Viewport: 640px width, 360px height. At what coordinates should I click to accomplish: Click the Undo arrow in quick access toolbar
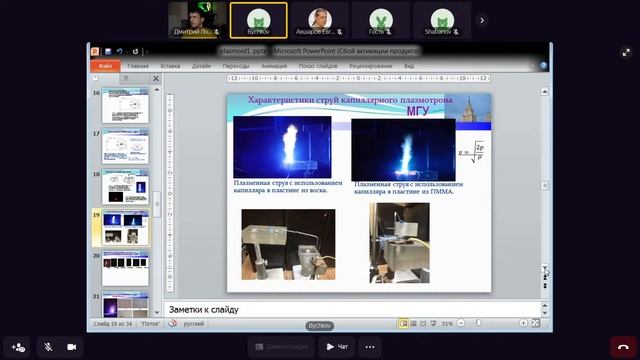[x=120, y=51]
